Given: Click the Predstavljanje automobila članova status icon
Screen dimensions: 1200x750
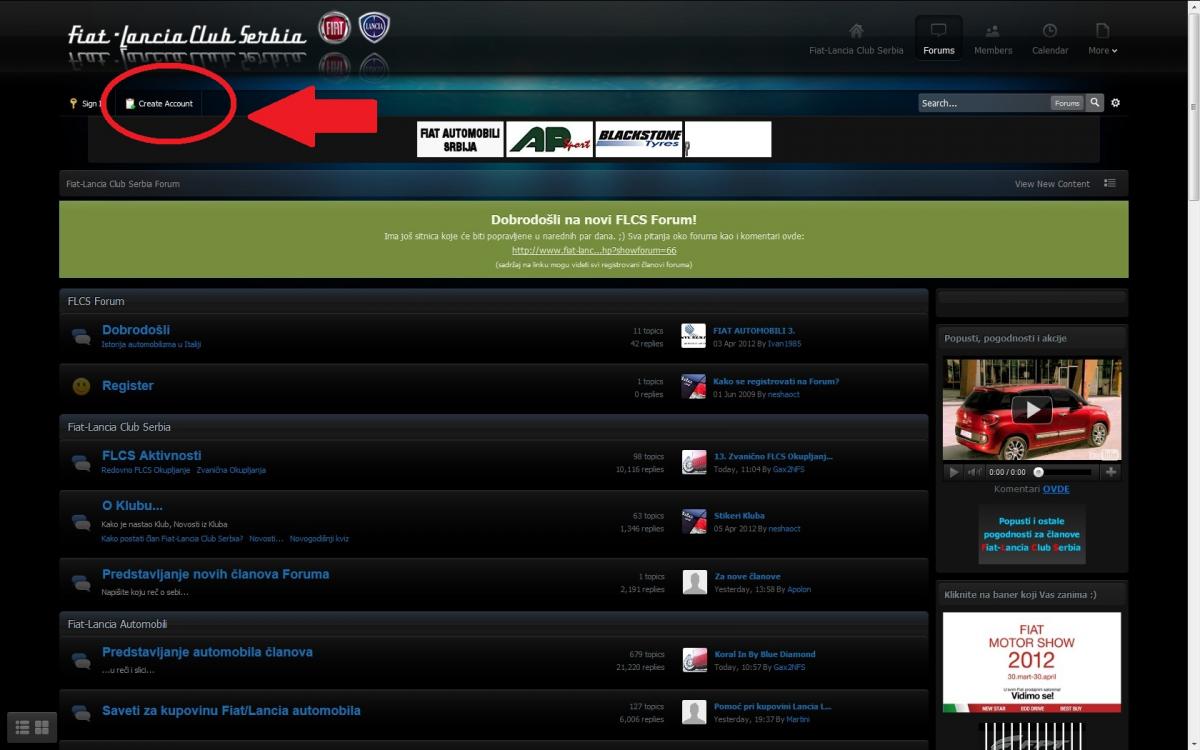Looking at the screenshot, I should 81,660.
